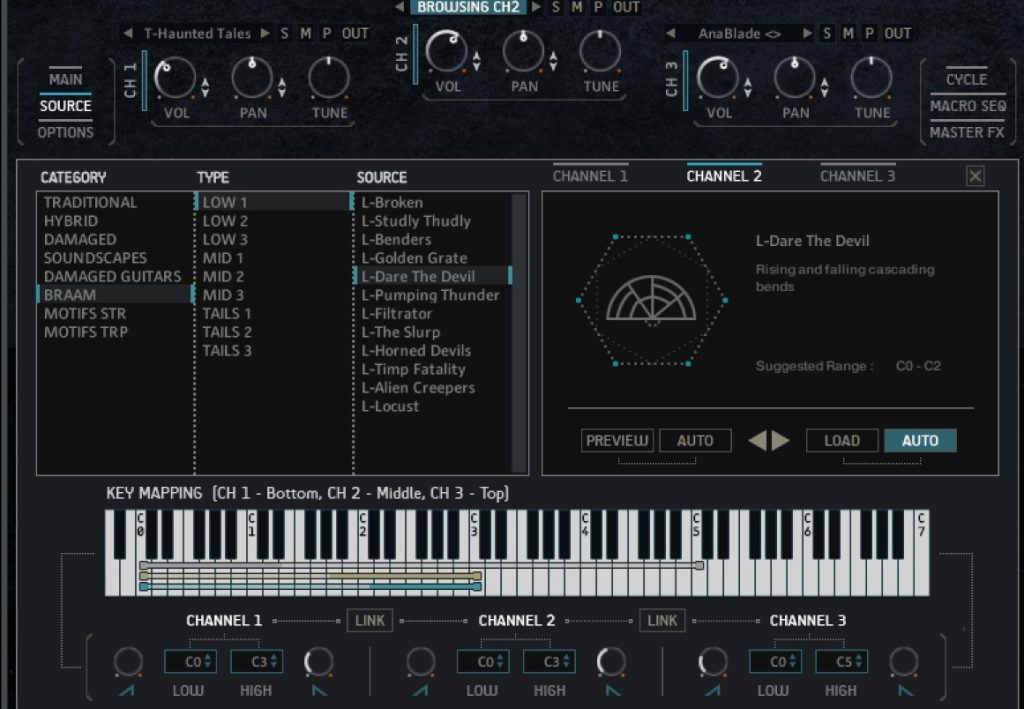Click Channel 3 fade-out slope icon

[905, 690]
